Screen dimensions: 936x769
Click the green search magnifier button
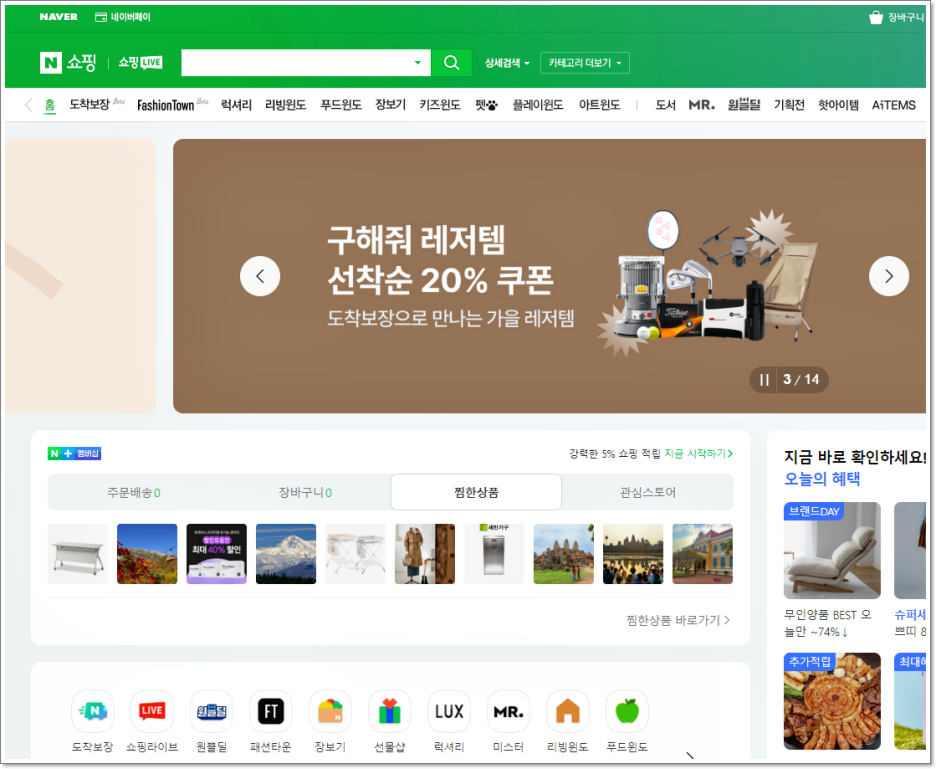tap(451, 63)
